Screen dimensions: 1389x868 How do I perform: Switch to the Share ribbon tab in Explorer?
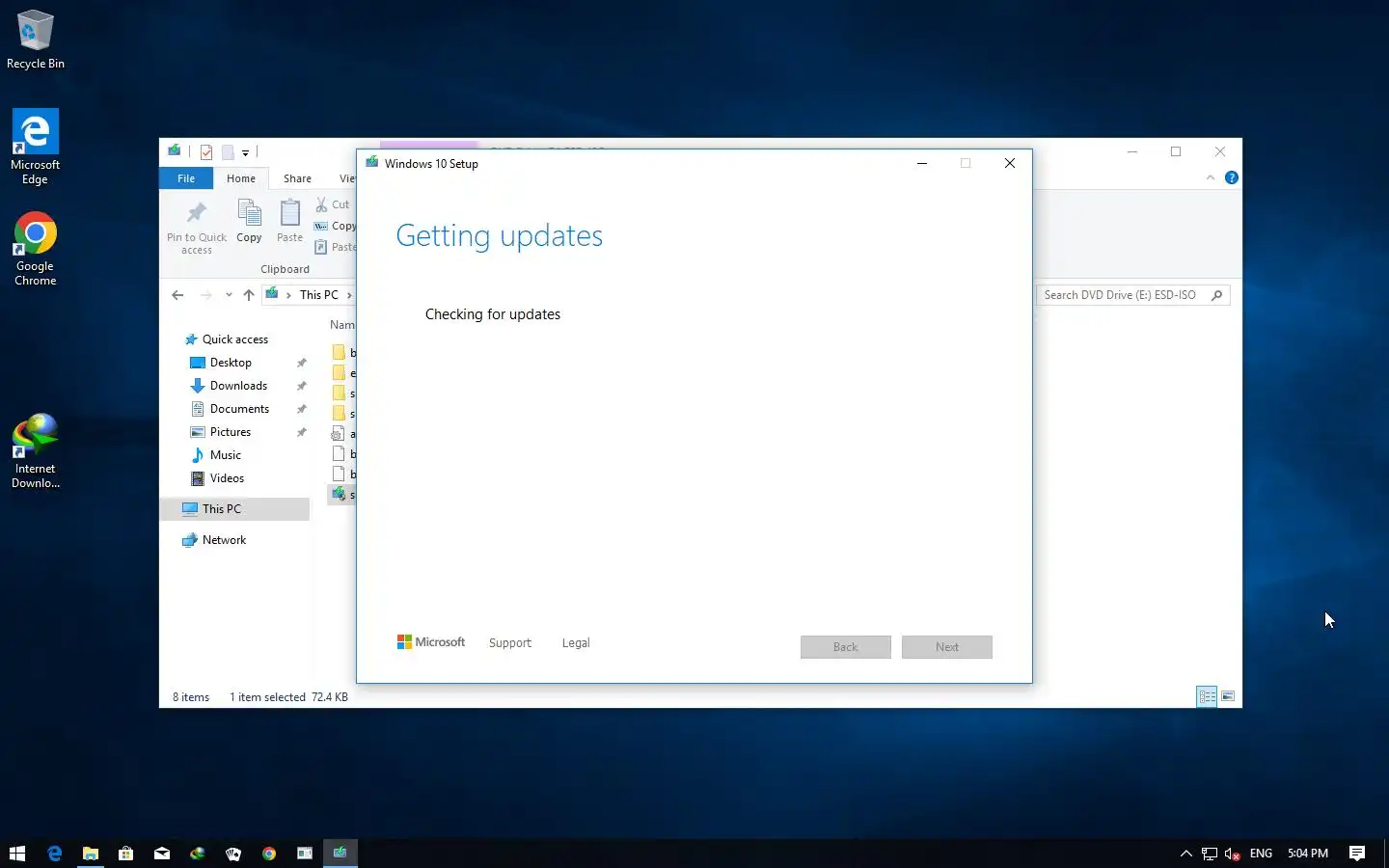point(297,178)
